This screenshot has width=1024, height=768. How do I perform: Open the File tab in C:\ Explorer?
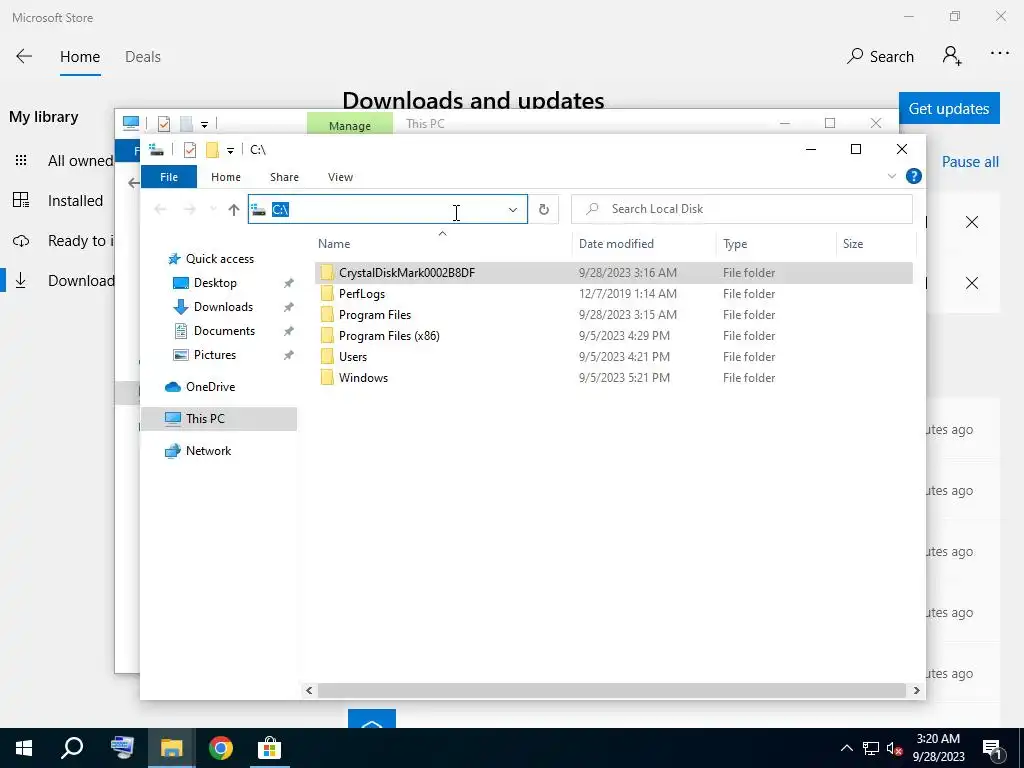pyautogui.click(x=168, y=177)
